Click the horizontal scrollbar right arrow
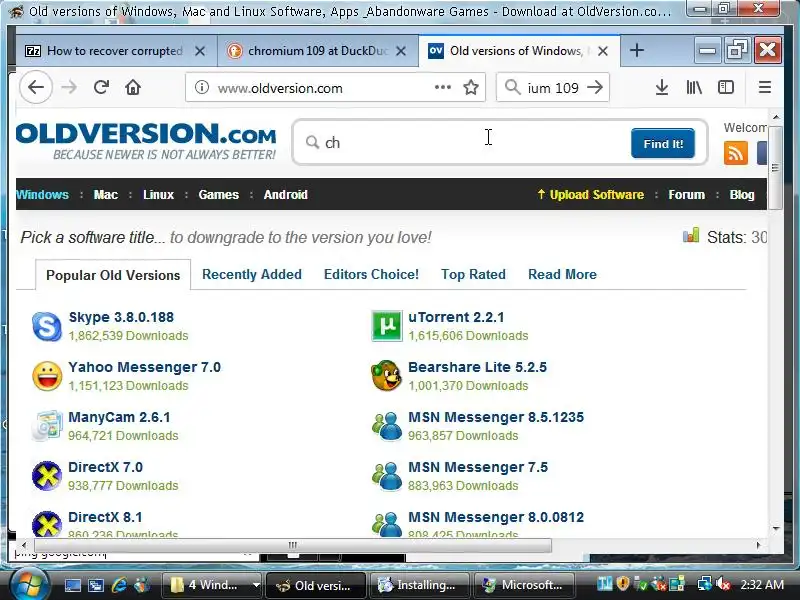The width and height of the screenshot is (800, 600). coord(758,545)
